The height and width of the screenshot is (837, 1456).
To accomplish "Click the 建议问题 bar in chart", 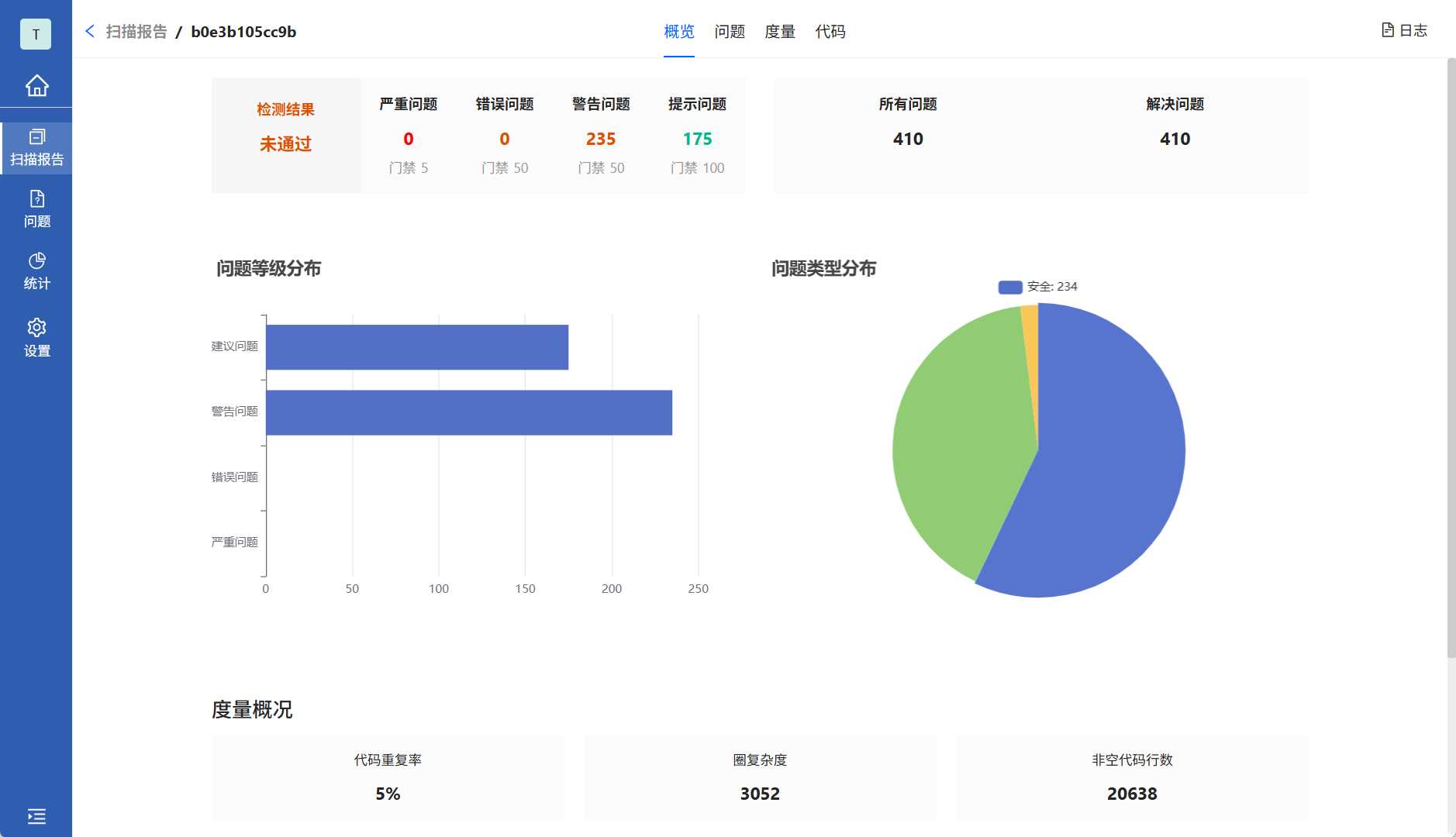I will point(417,347).
